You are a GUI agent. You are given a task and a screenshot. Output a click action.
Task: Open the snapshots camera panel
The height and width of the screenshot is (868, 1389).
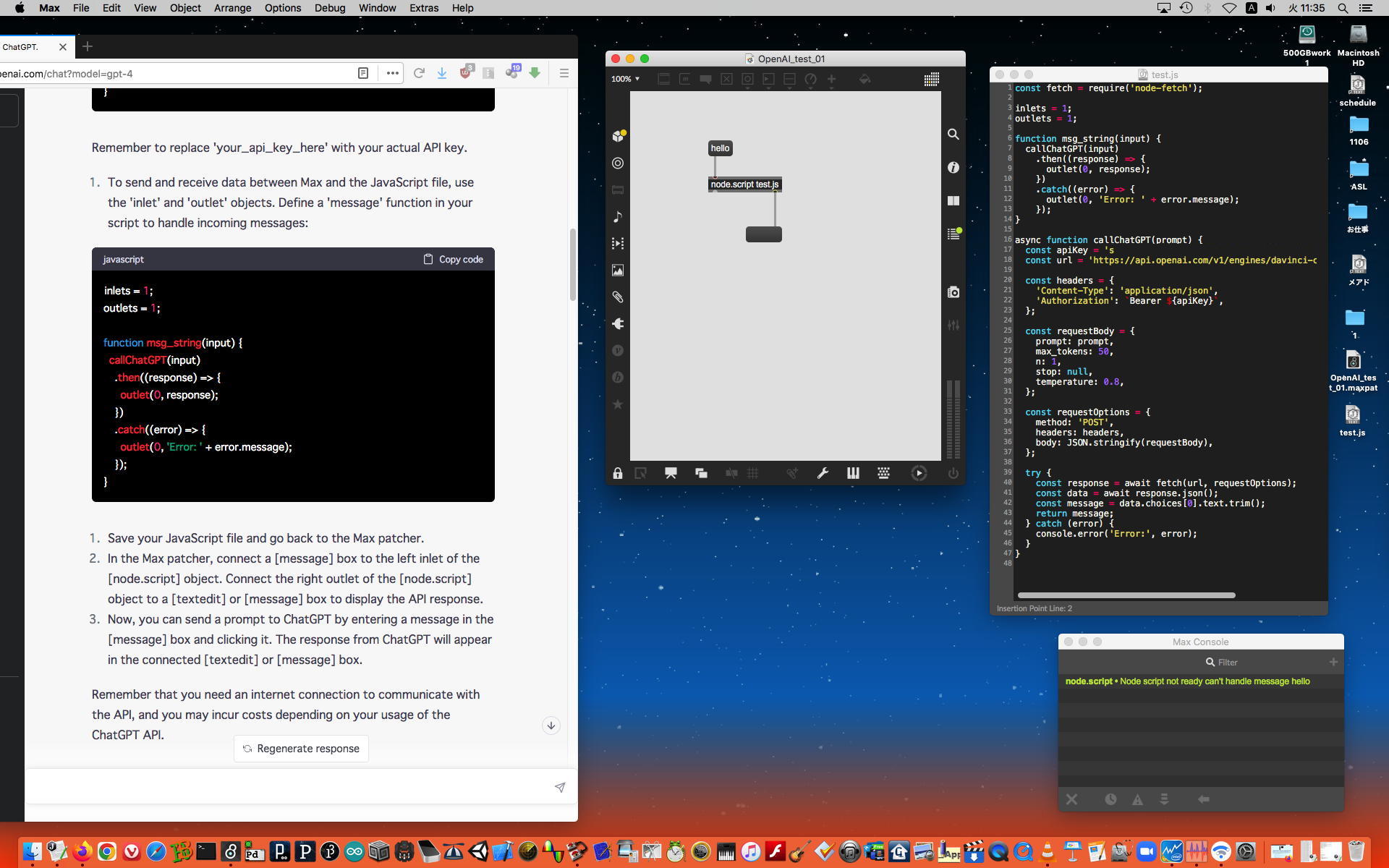click(953, 292)
